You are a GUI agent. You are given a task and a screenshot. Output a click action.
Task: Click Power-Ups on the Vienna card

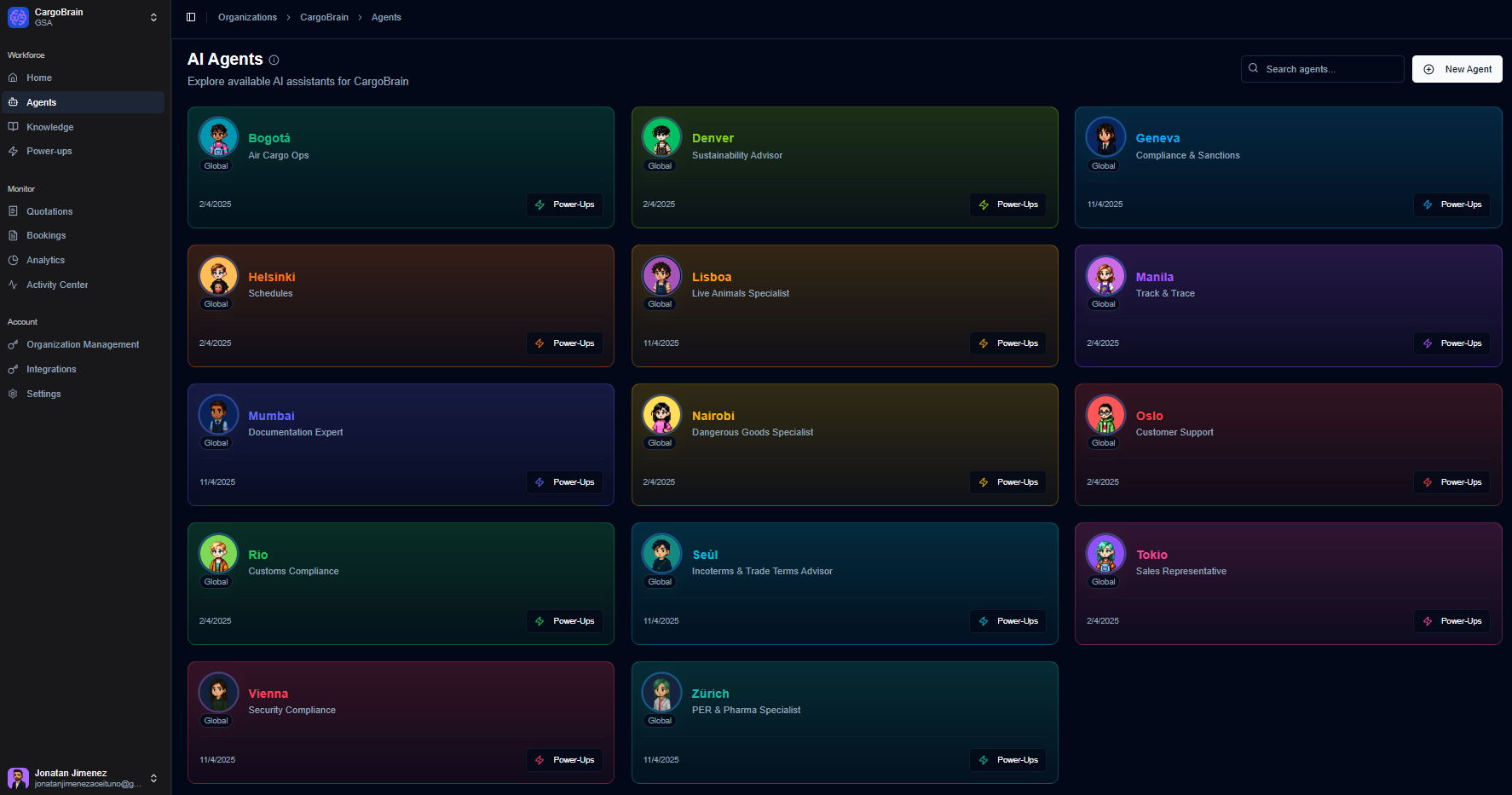coord(564,760)
